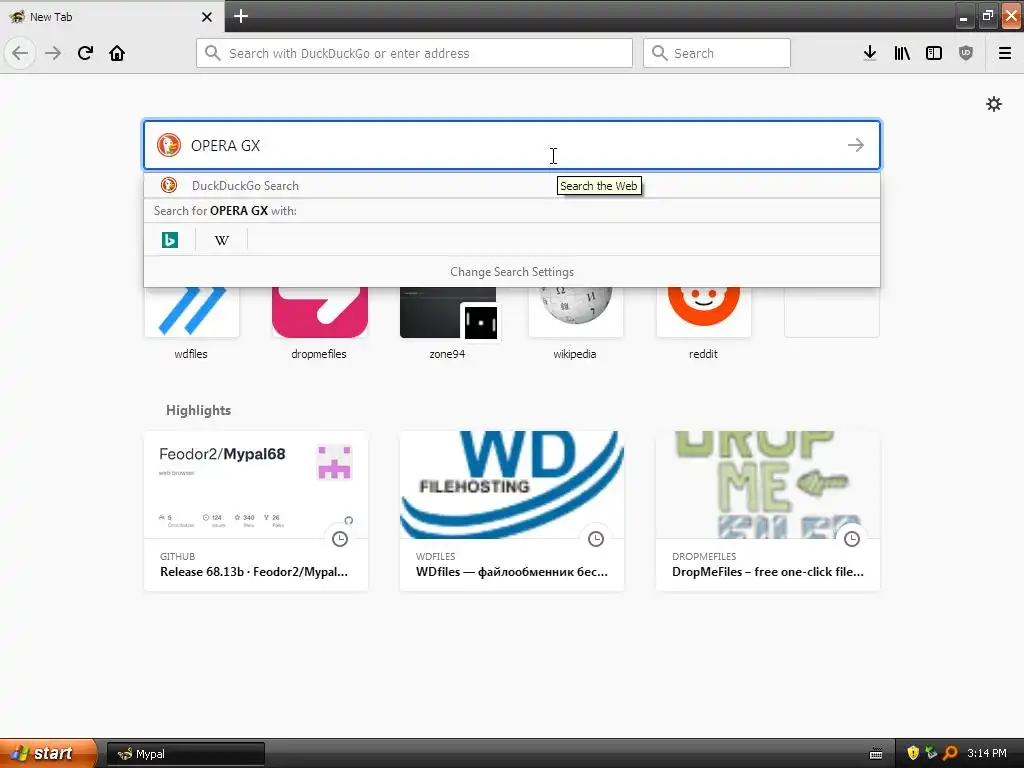Click history clock icon on DropMeFiles card
1024x768 pixels.
pos(852,539)
